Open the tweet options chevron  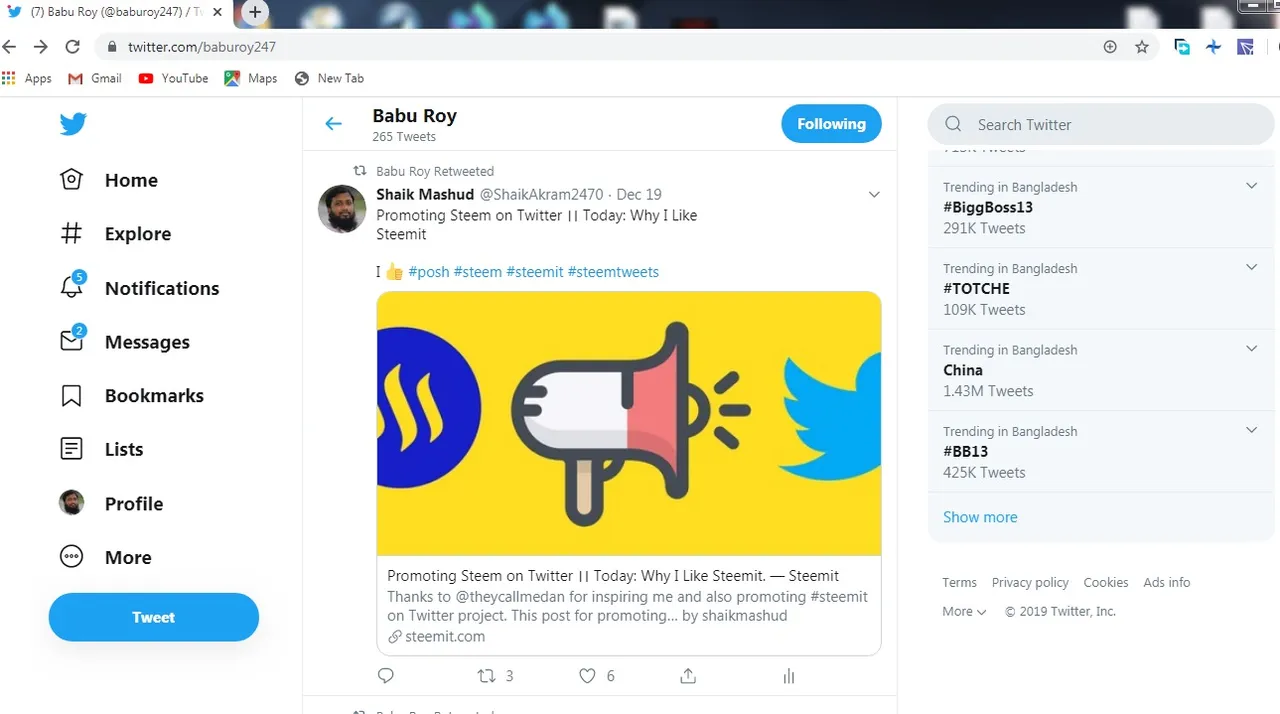coord(874,195)
